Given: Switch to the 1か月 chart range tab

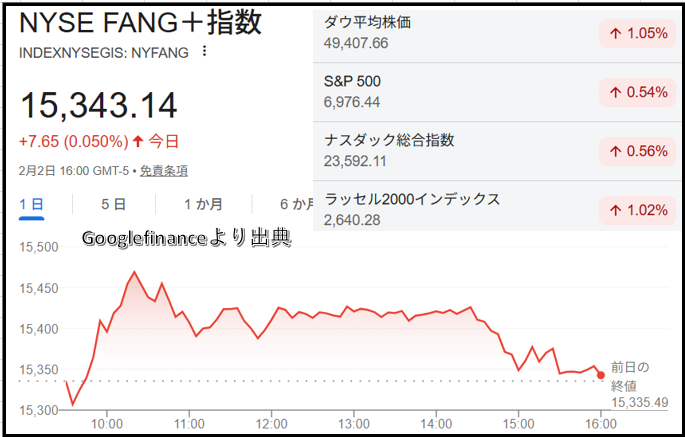Looking at the screenshot, I should tap(202, 204).
